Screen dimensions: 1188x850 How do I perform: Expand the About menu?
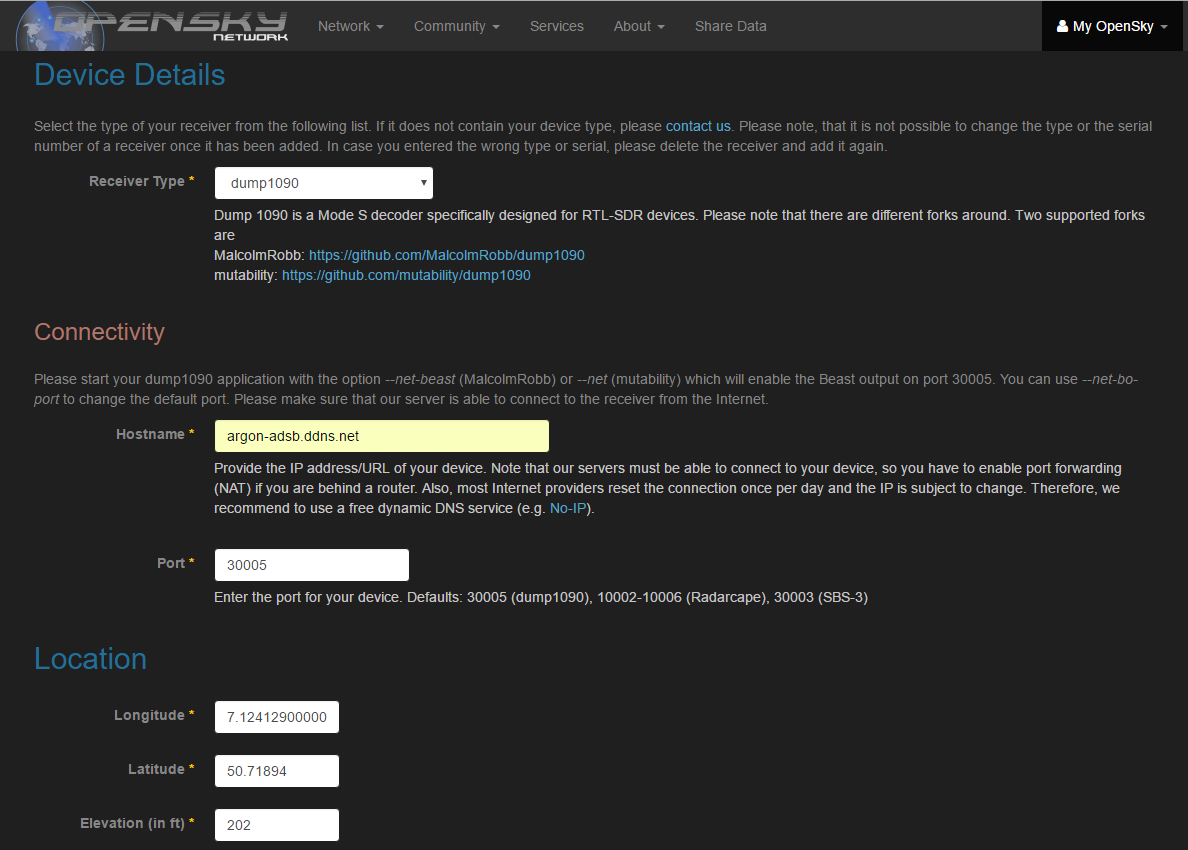tap(639, 26)
